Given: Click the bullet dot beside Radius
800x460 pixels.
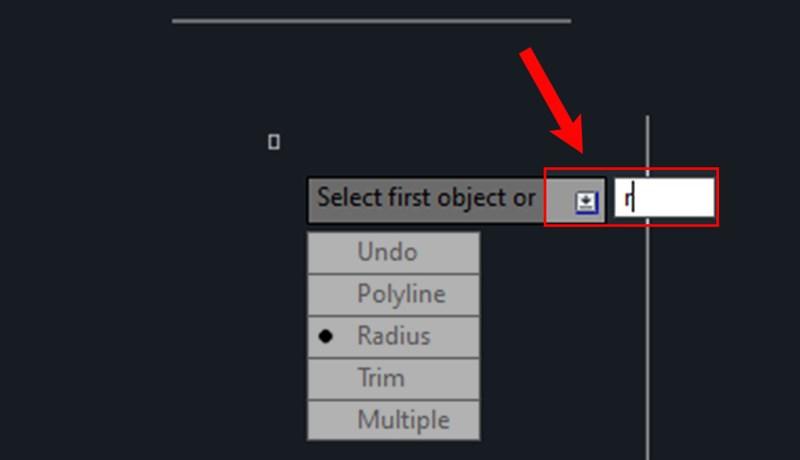Looking at the screenshot, I should [325, 337].
